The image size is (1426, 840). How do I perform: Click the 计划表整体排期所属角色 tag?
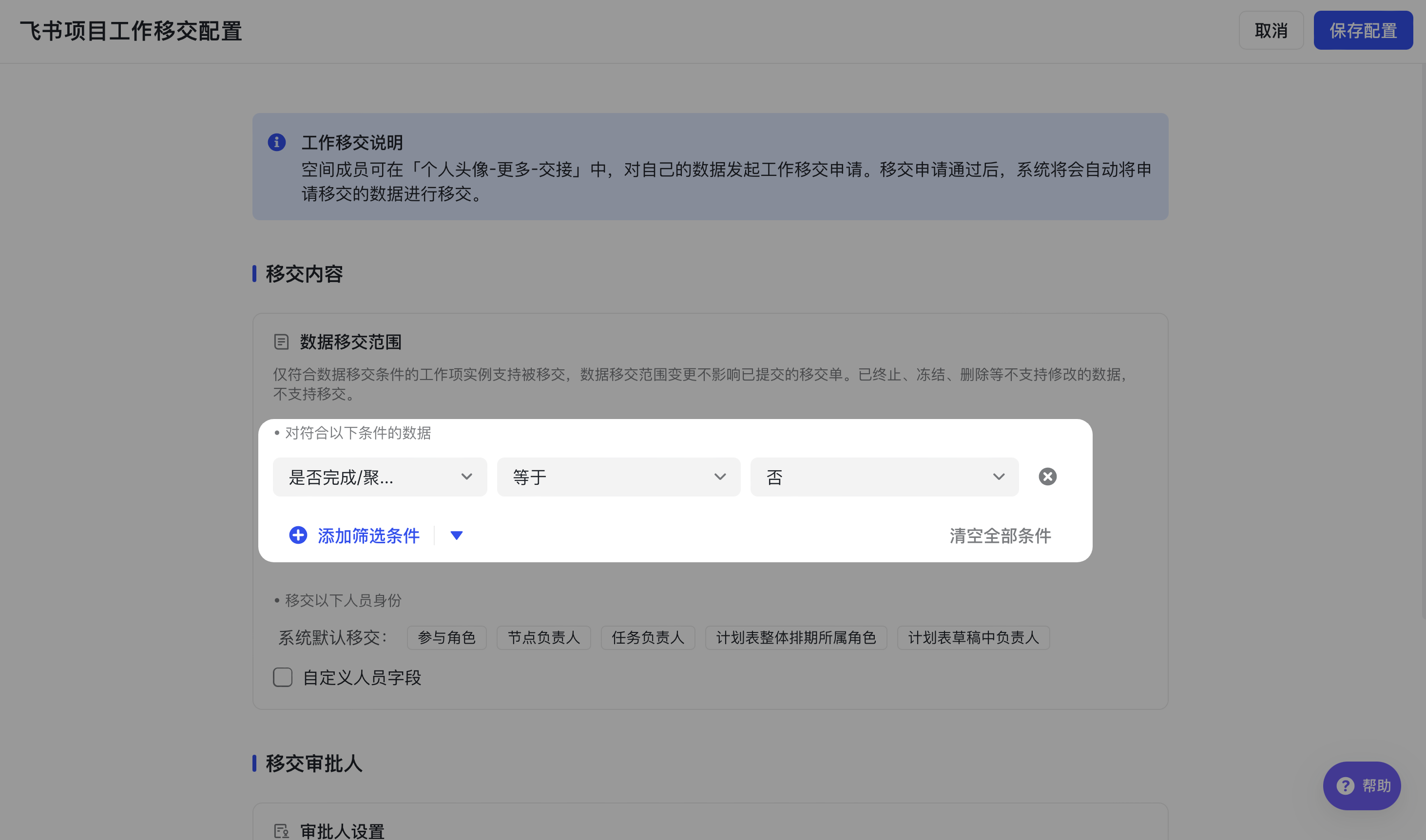click(796, 637)
